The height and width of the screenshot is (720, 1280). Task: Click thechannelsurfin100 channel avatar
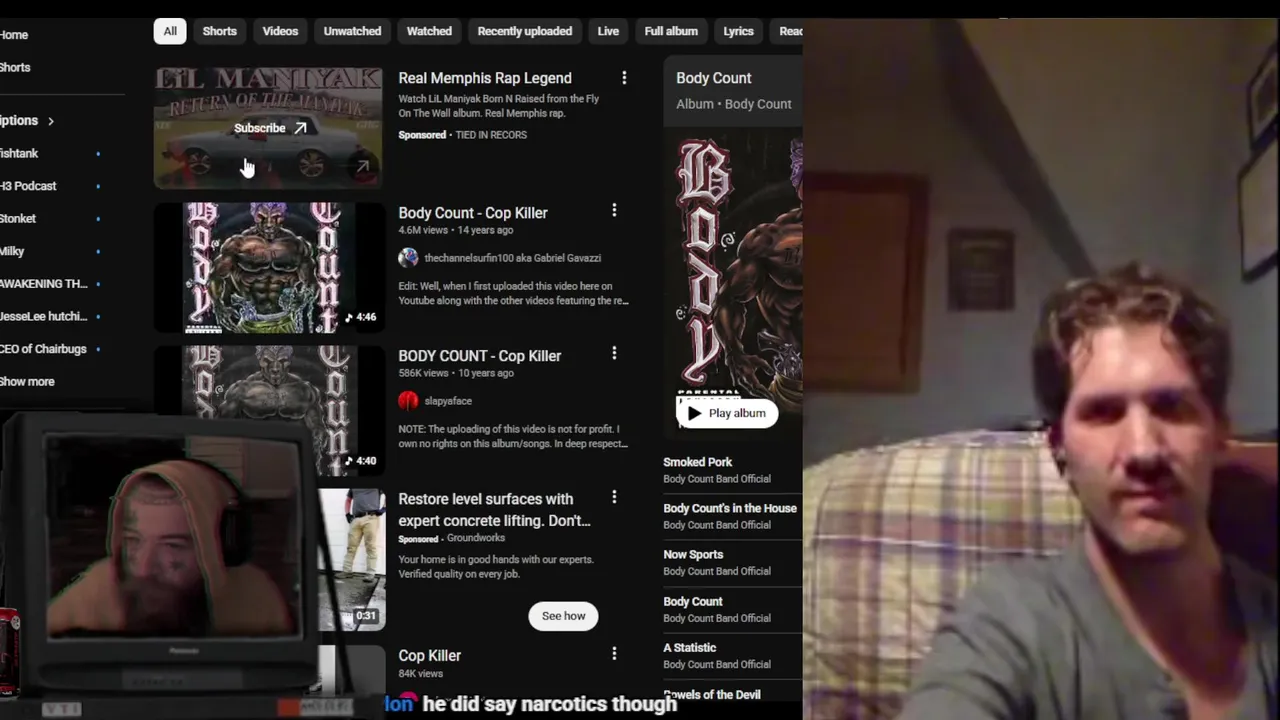[408, 258]
